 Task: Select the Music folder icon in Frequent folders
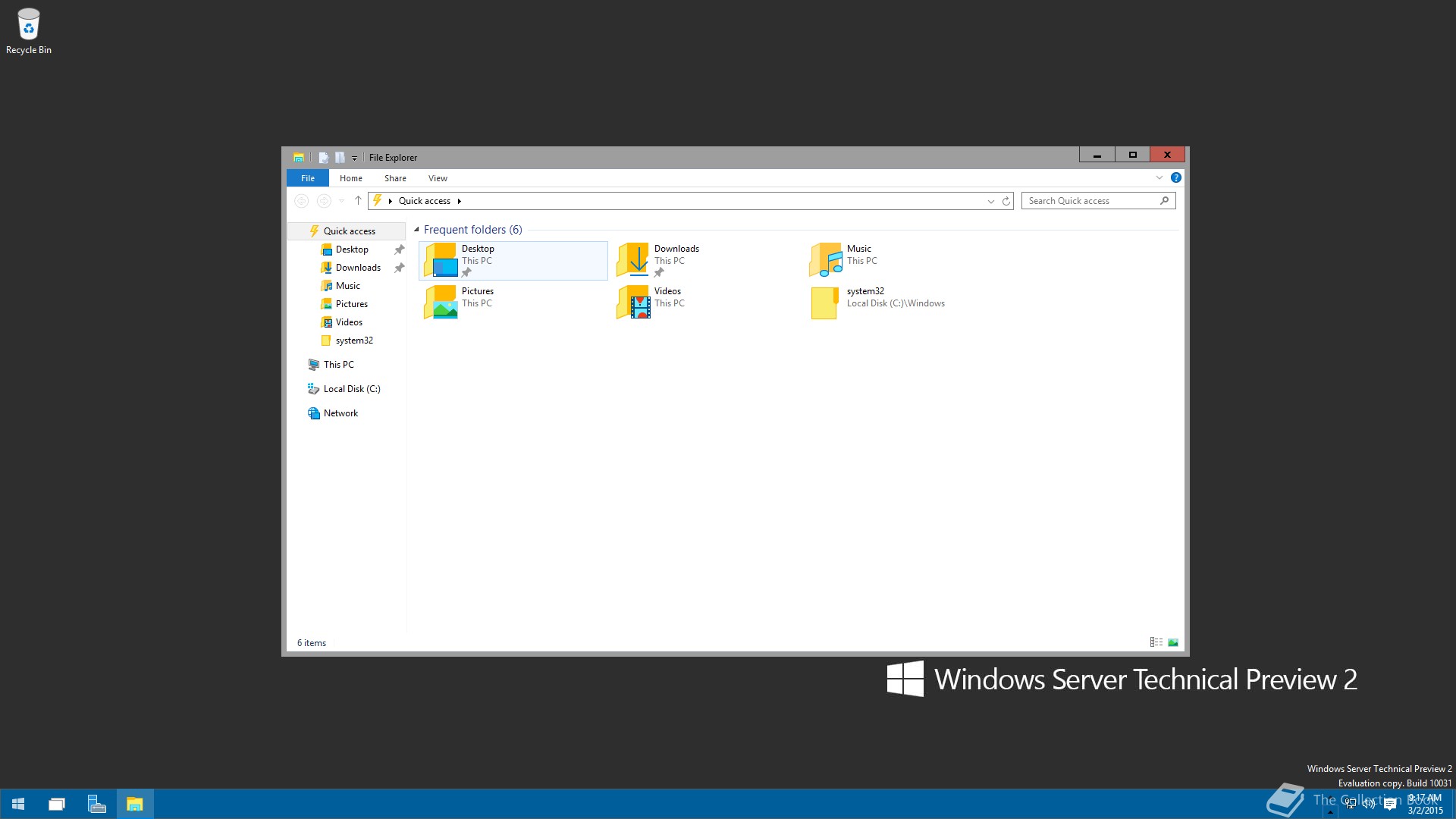click(x=826, y=260)
